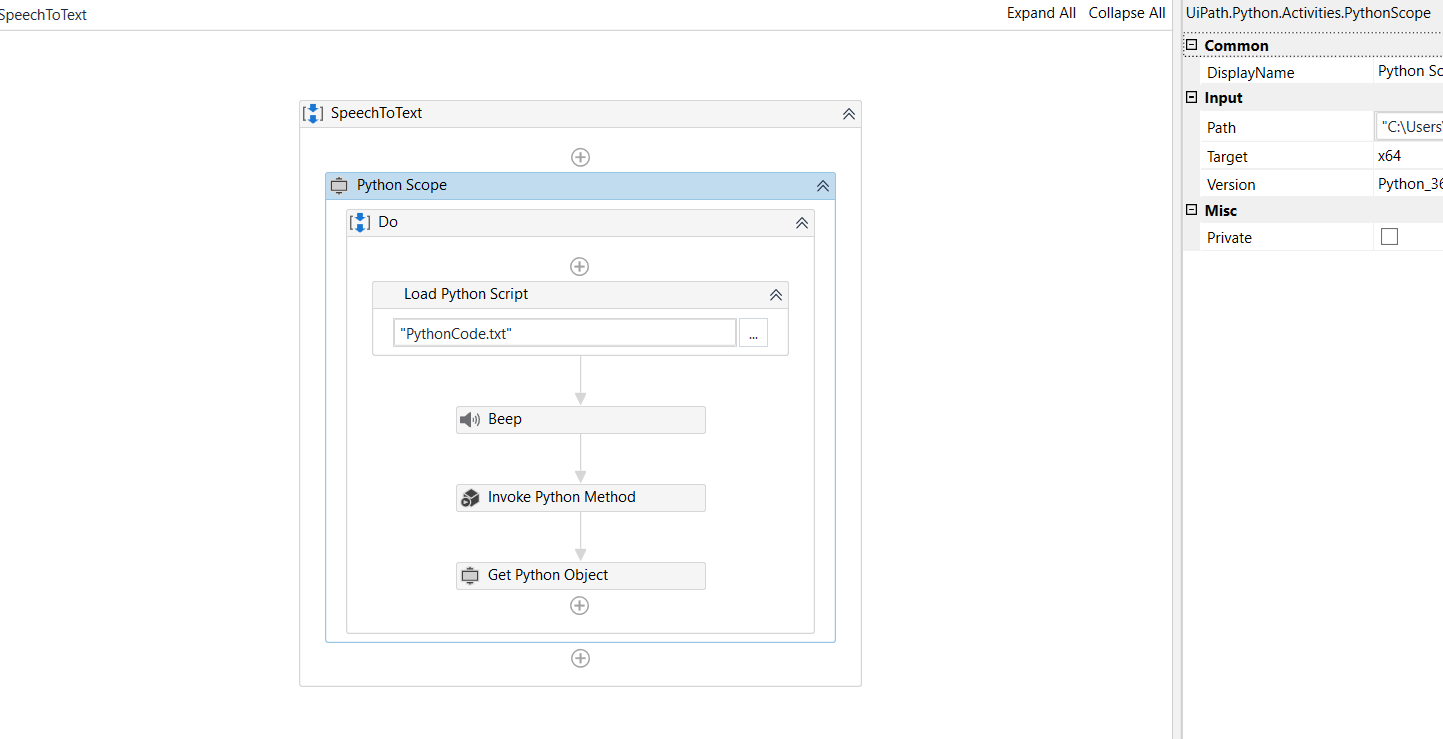Add activity above Python Scope
Image resolution: width=1443 pixels, height=739 pixels.
580,157
